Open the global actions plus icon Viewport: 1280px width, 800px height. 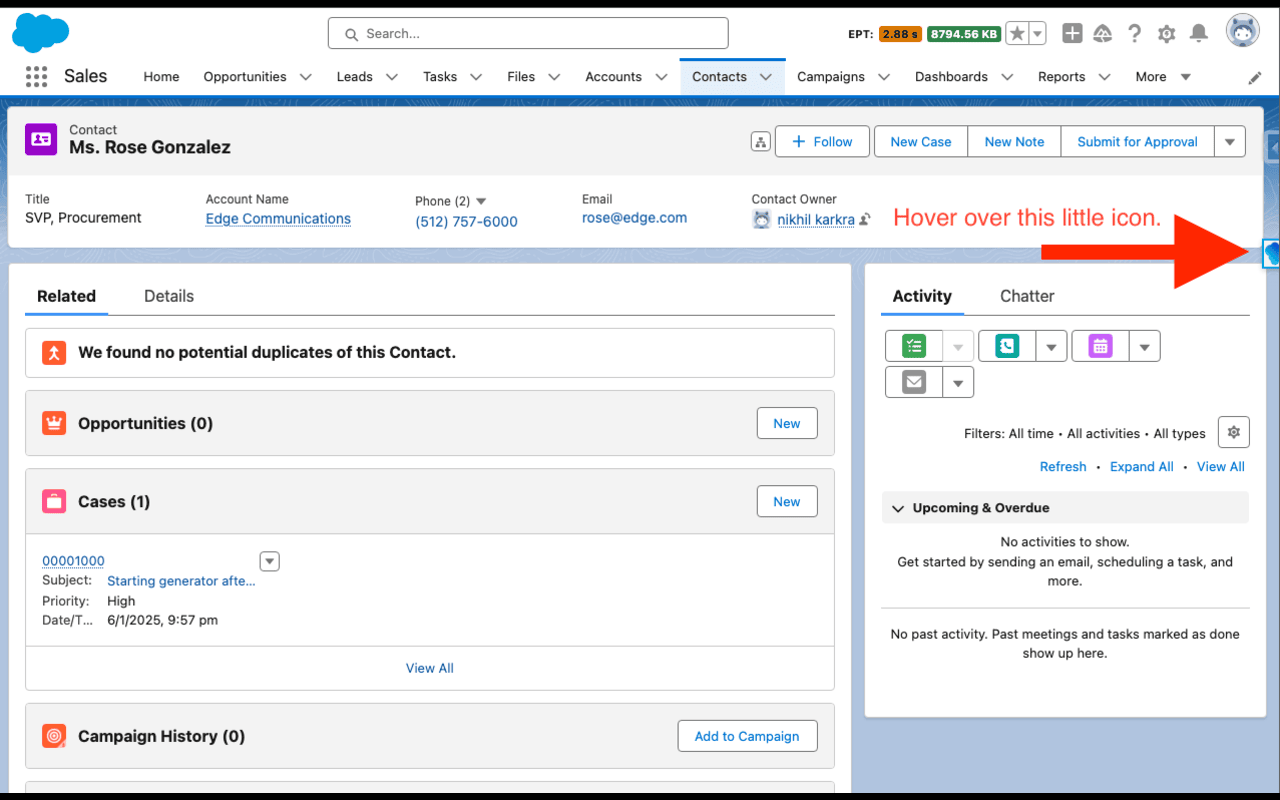coord(1072,34)
